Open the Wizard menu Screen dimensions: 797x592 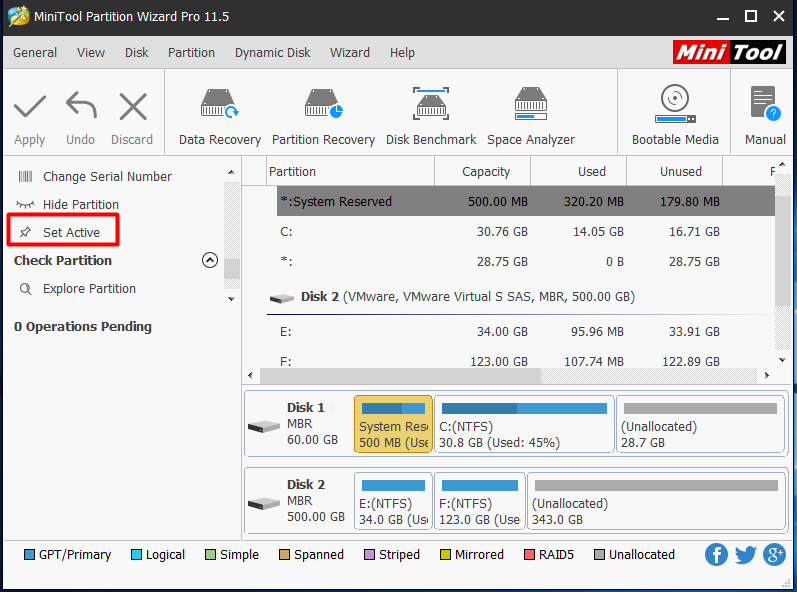pyautogui.click(x=350, y=53)
